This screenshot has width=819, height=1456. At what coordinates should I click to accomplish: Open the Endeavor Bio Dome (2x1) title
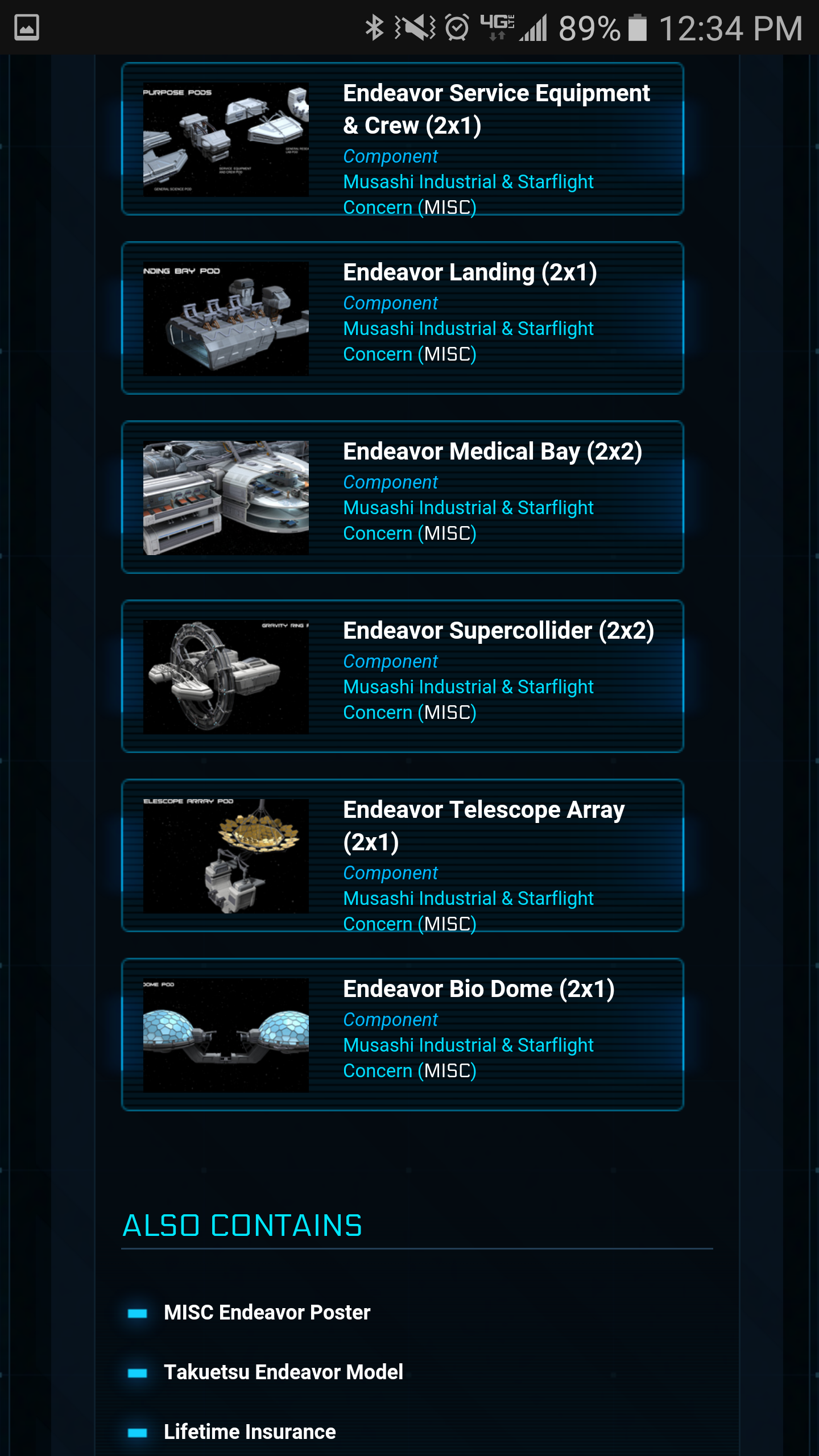point(479,989)
